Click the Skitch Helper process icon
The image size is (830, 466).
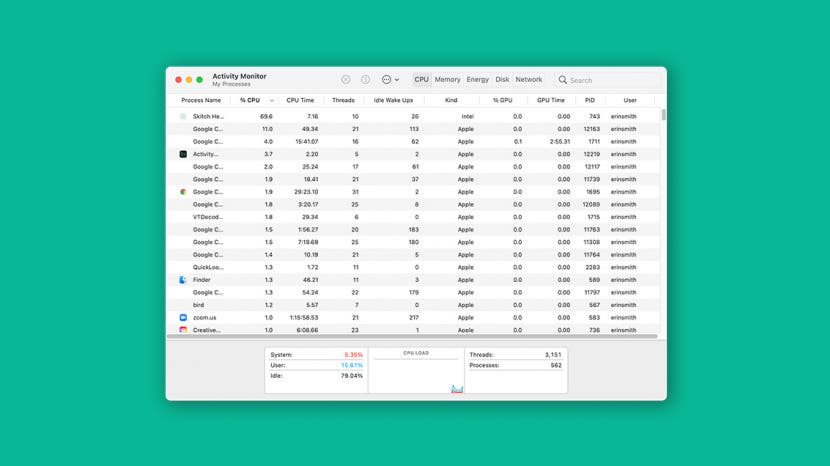(183, 116)
